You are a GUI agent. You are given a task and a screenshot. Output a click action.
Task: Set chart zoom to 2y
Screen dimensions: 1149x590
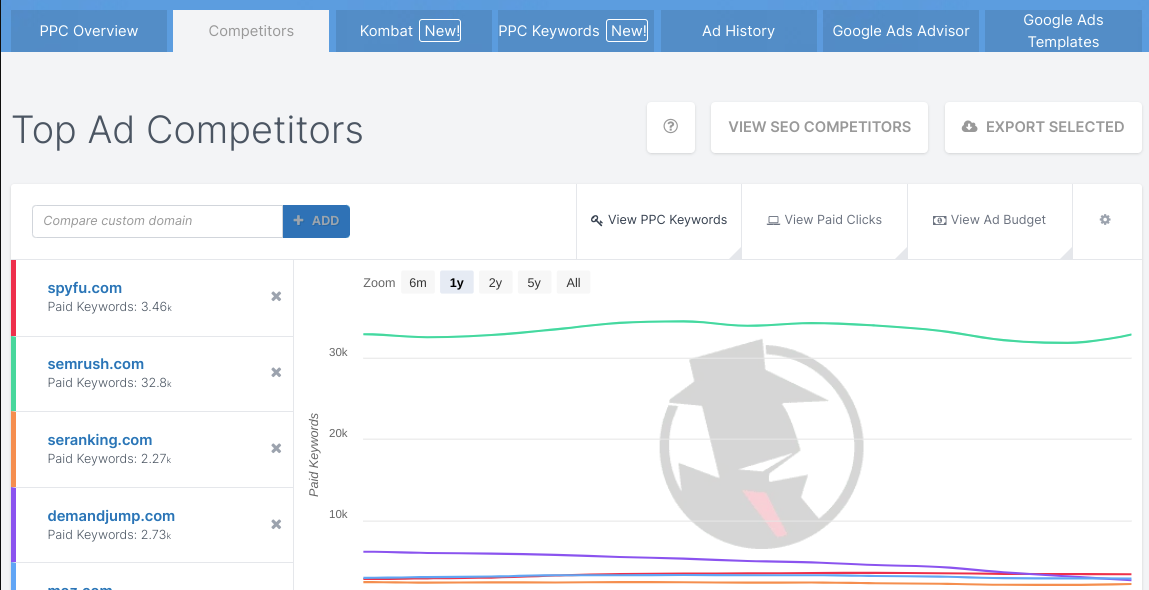[495, 282]
